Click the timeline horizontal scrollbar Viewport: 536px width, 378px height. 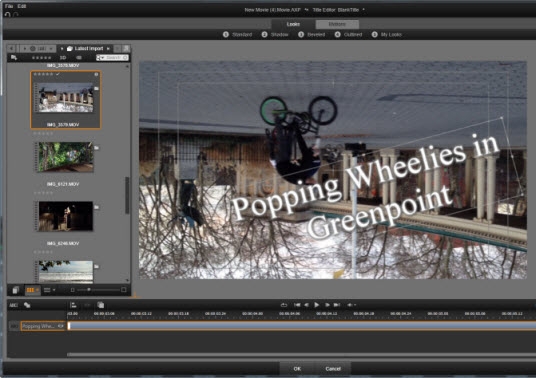302,354
